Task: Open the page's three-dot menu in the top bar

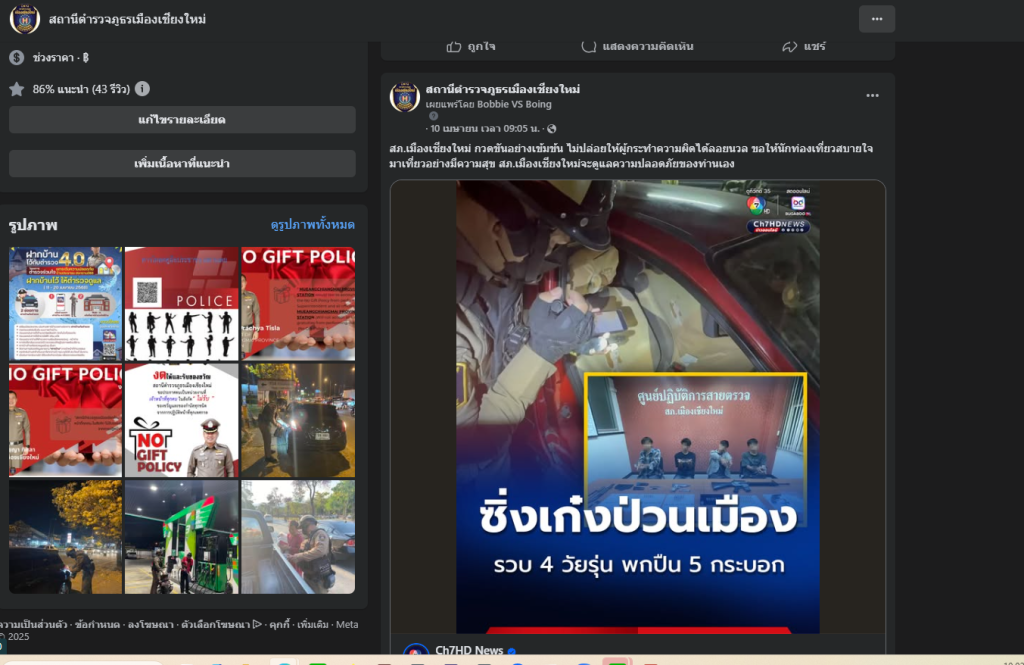Action: tap(876, 19)
